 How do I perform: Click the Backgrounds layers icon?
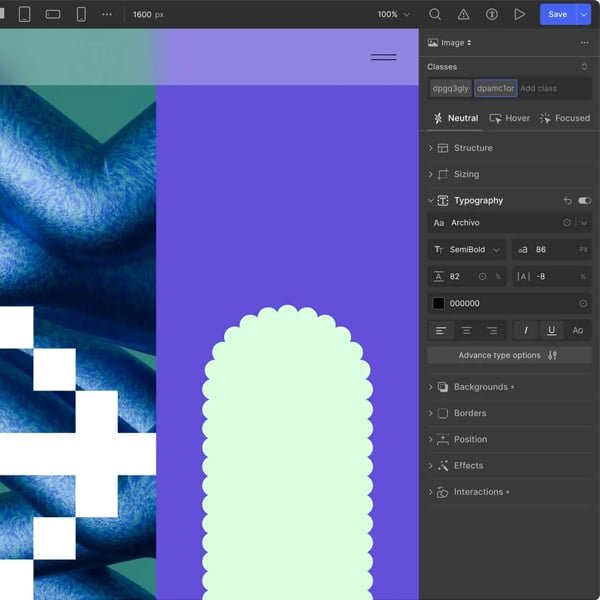pos(443,387)
